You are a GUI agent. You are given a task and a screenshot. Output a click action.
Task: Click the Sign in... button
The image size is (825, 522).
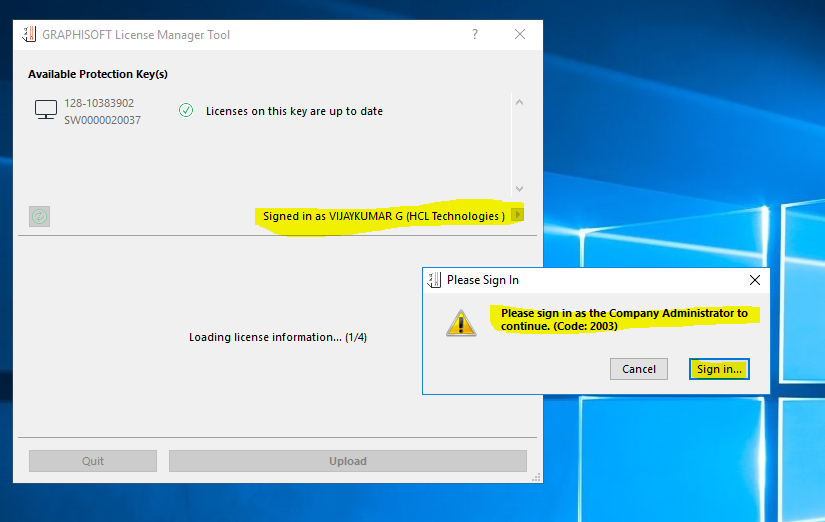719,369
